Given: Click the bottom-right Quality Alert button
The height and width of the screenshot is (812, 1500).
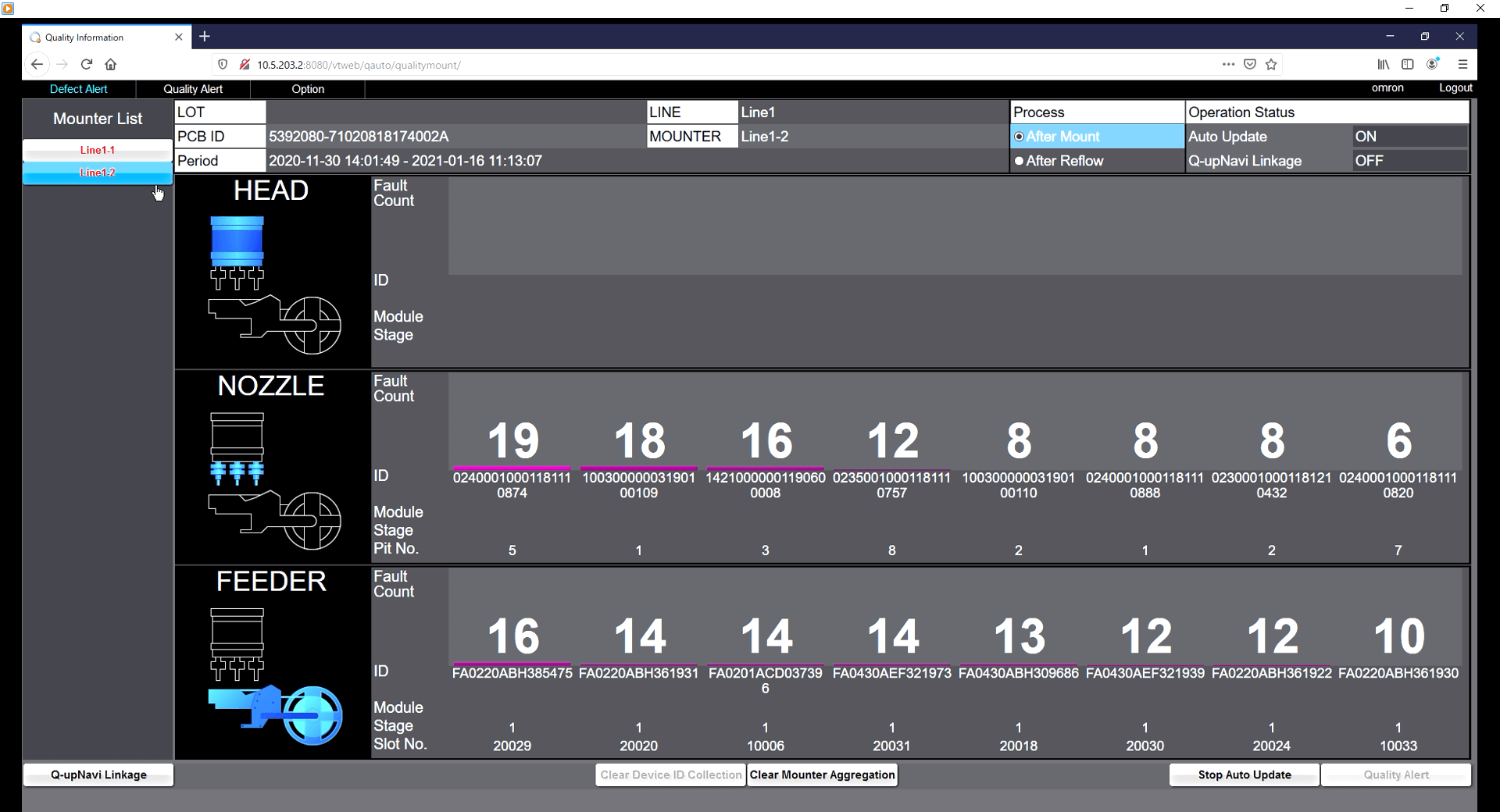Looking at the screenshot, I should (1396, 775).
